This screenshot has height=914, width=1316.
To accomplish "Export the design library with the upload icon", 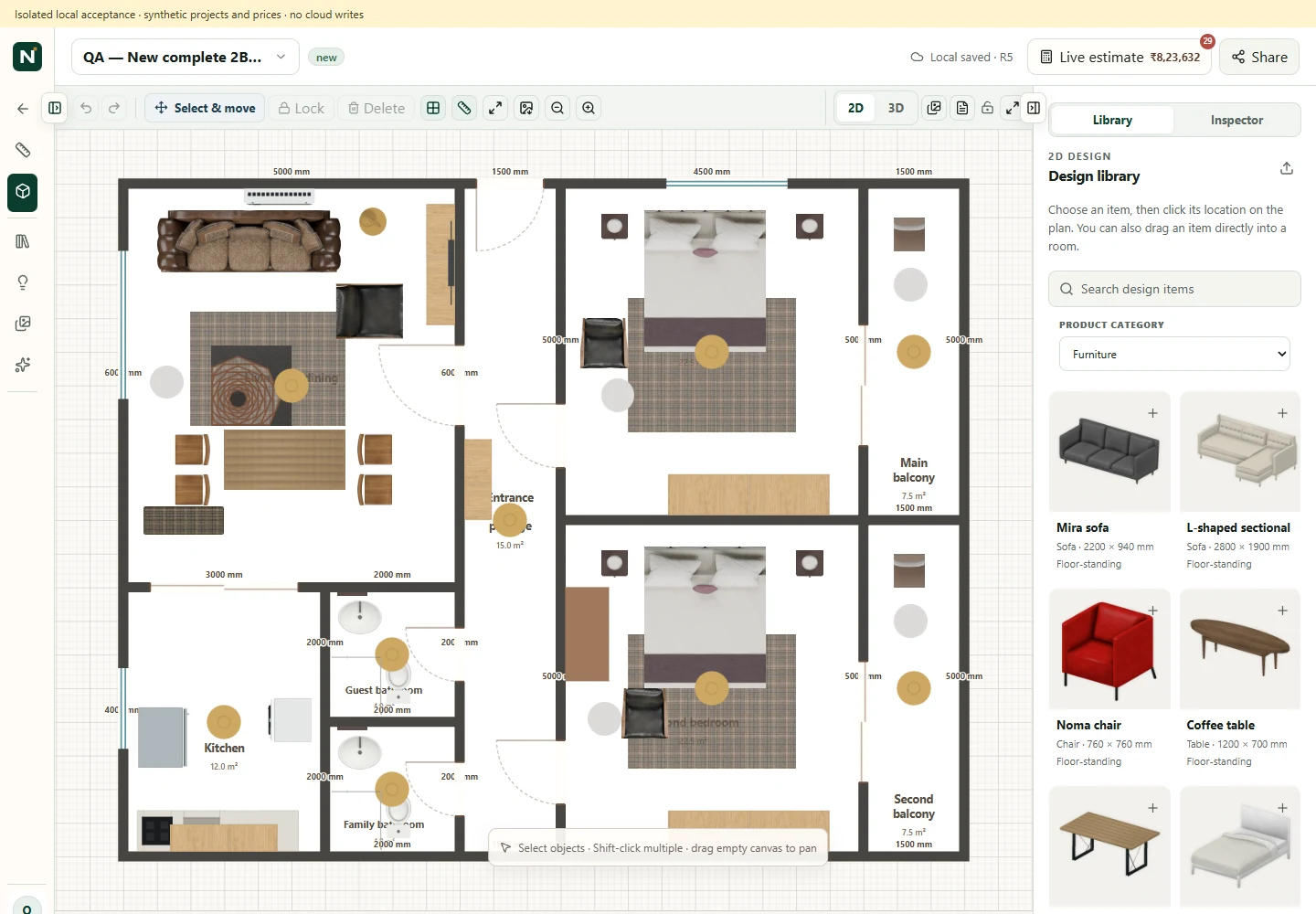I will click(x=1287, y=168).
